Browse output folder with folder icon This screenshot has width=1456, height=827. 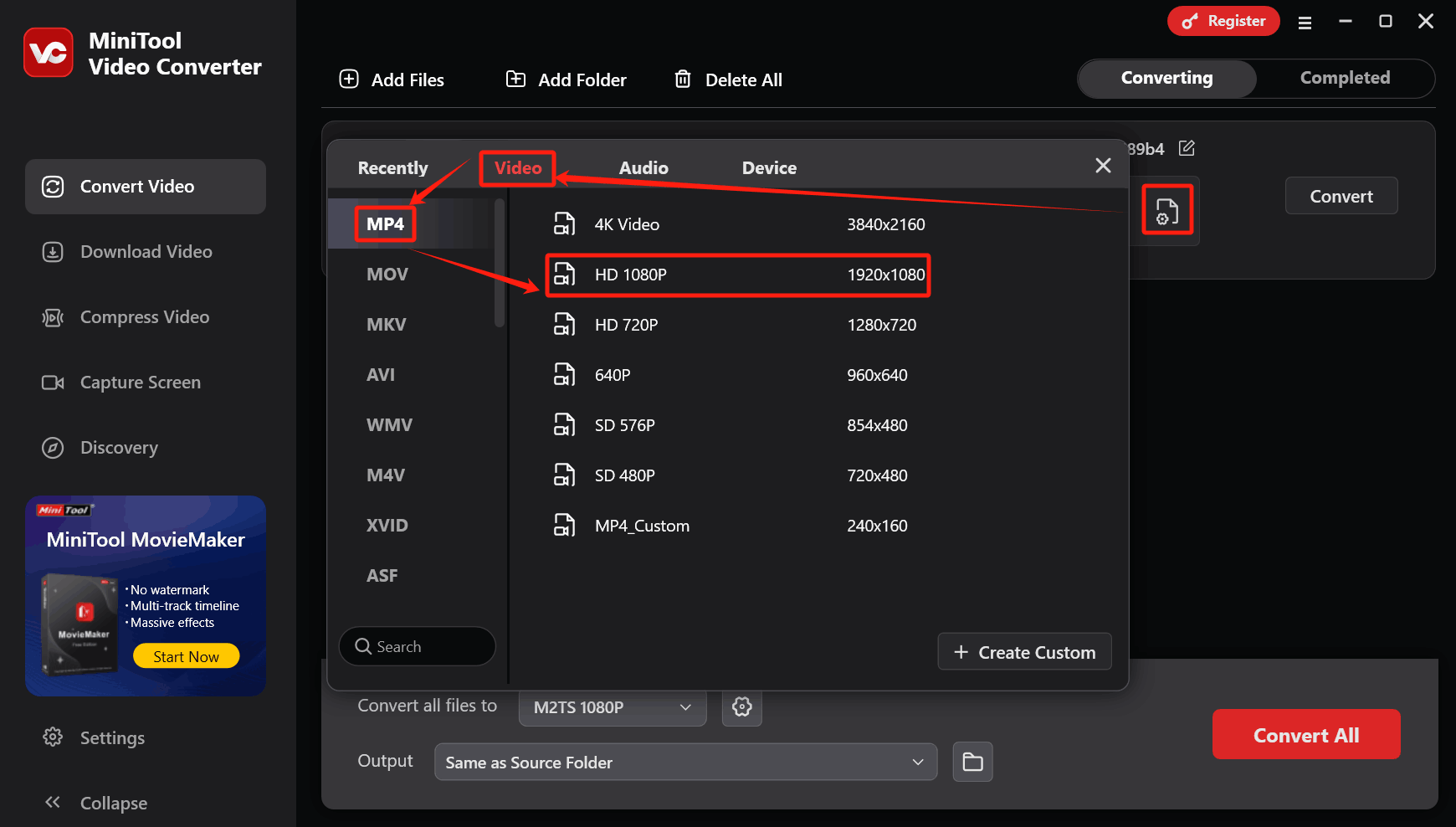[x=972, y=762]
